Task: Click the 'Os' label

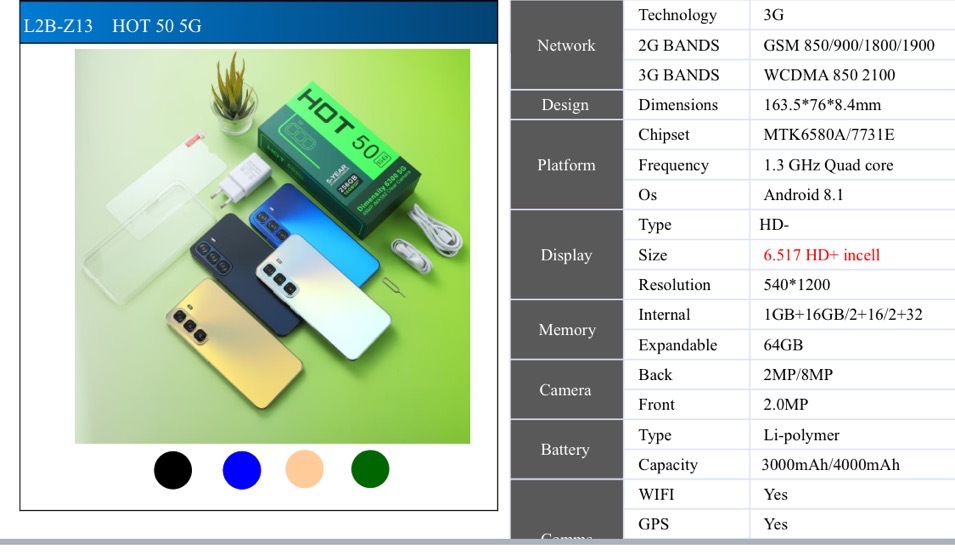Action: coord(647,195)
